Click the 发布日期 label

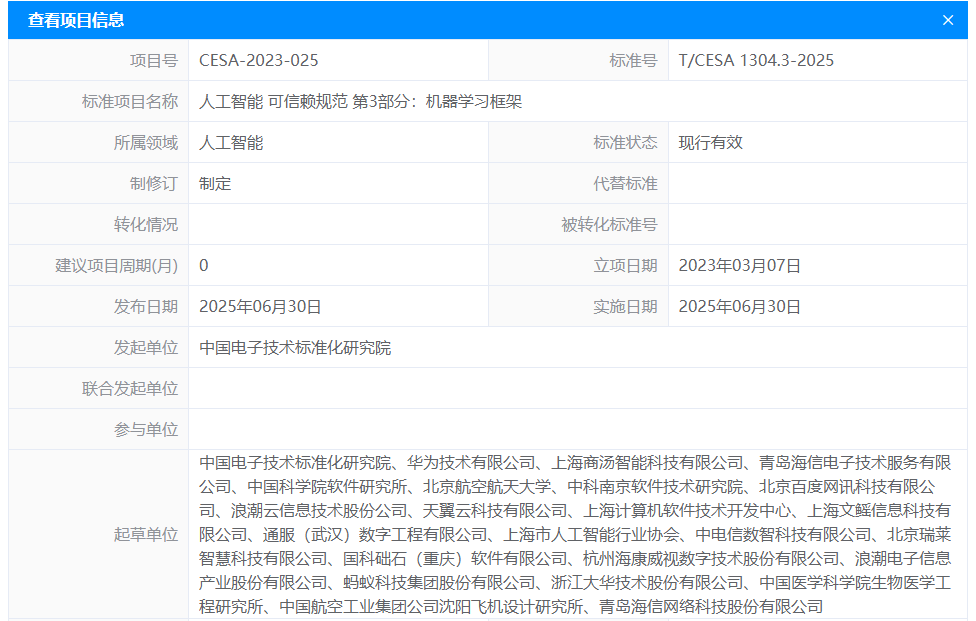point(146,307)
